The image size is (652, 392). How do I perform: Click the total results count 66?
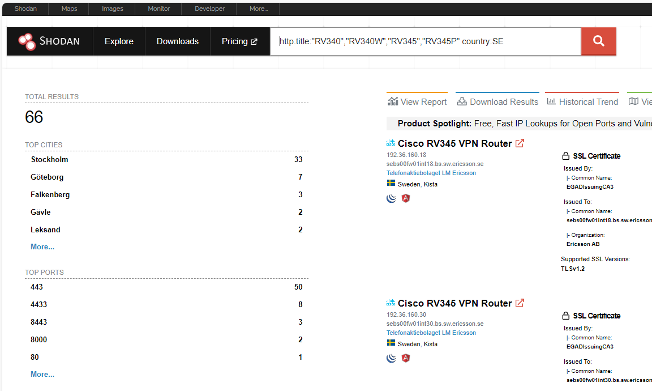coord(34,117)
